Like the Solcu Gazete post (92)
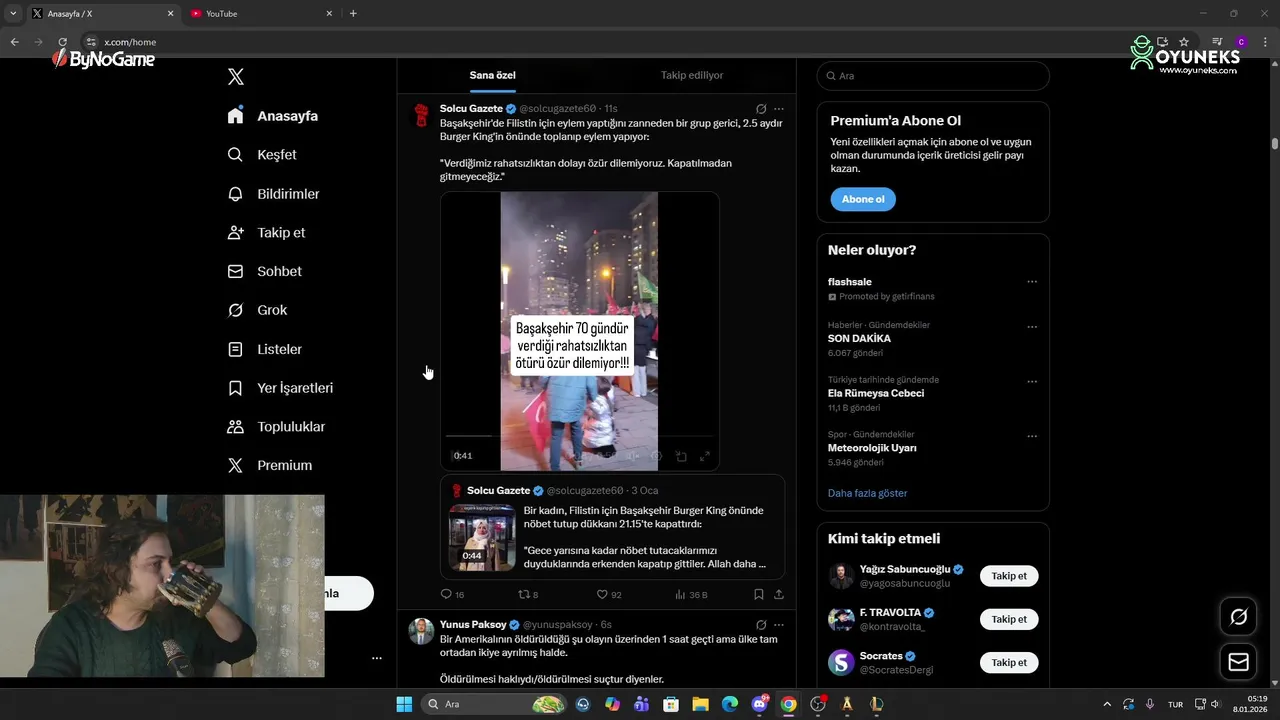Viewport: 1280px width, 720px height. point(609,594)
